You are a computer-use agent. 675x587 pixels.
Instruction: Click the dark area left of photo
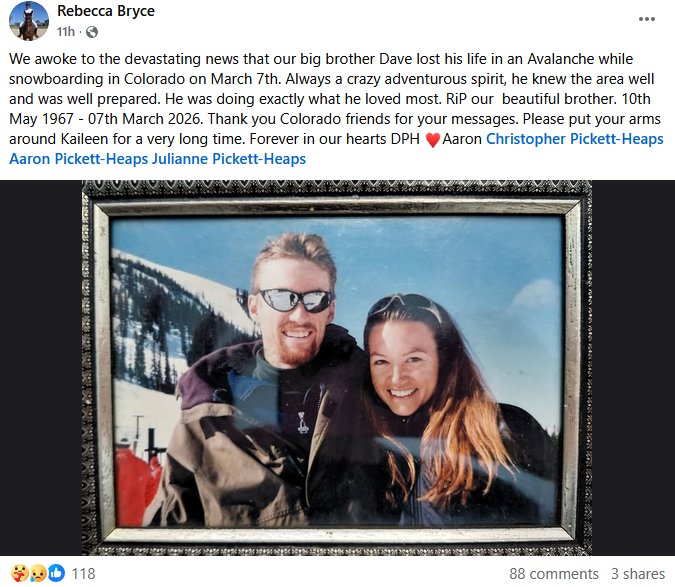point(41,368)
